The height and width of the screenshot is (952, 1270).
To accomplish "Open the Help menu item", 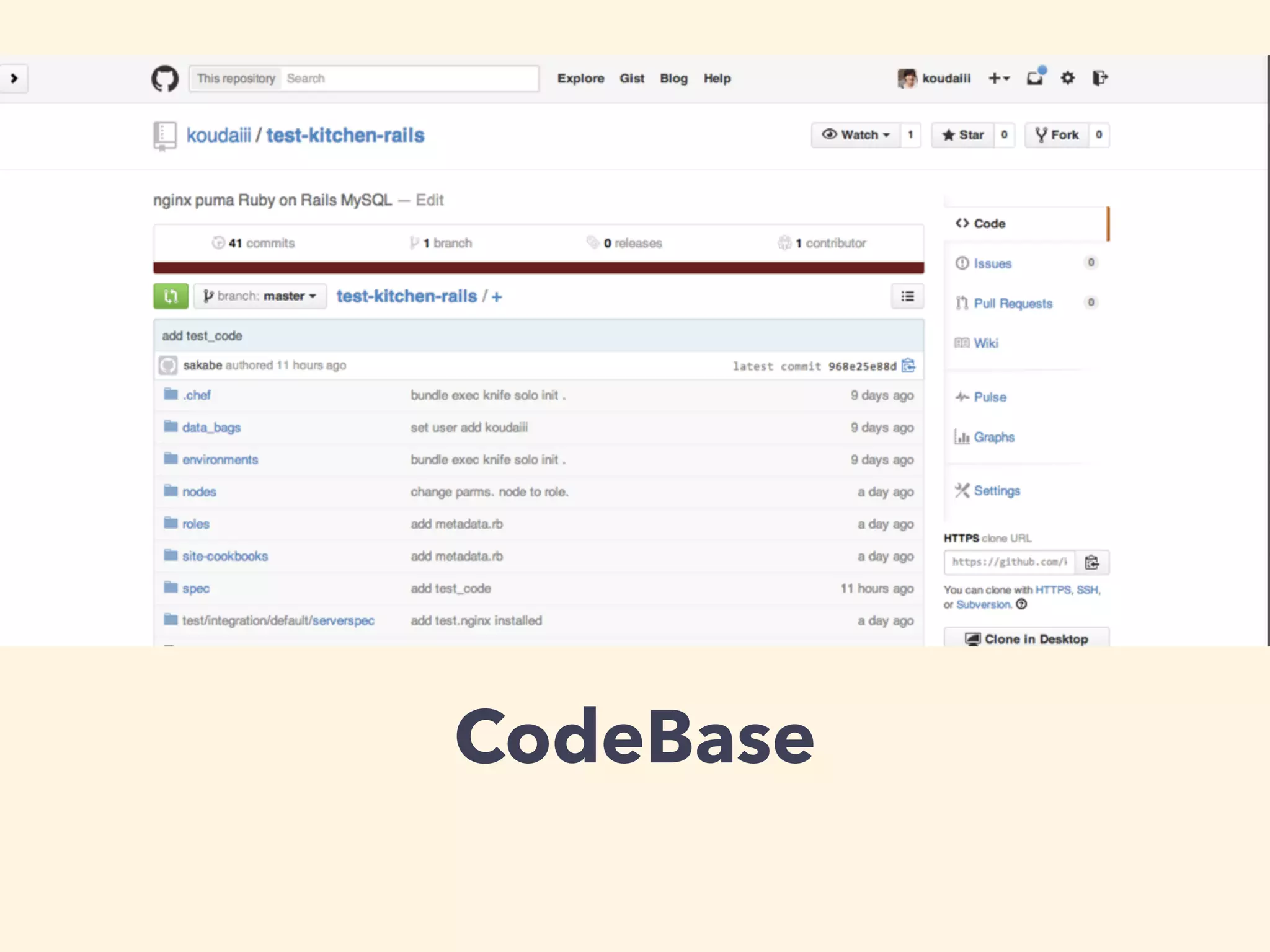I will click(x=717, y=79).
